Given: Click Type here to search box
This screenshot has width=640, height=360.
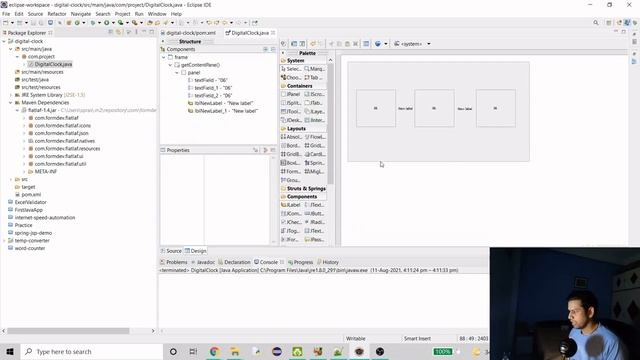Looking at the screenshot, I should (91, 351).
